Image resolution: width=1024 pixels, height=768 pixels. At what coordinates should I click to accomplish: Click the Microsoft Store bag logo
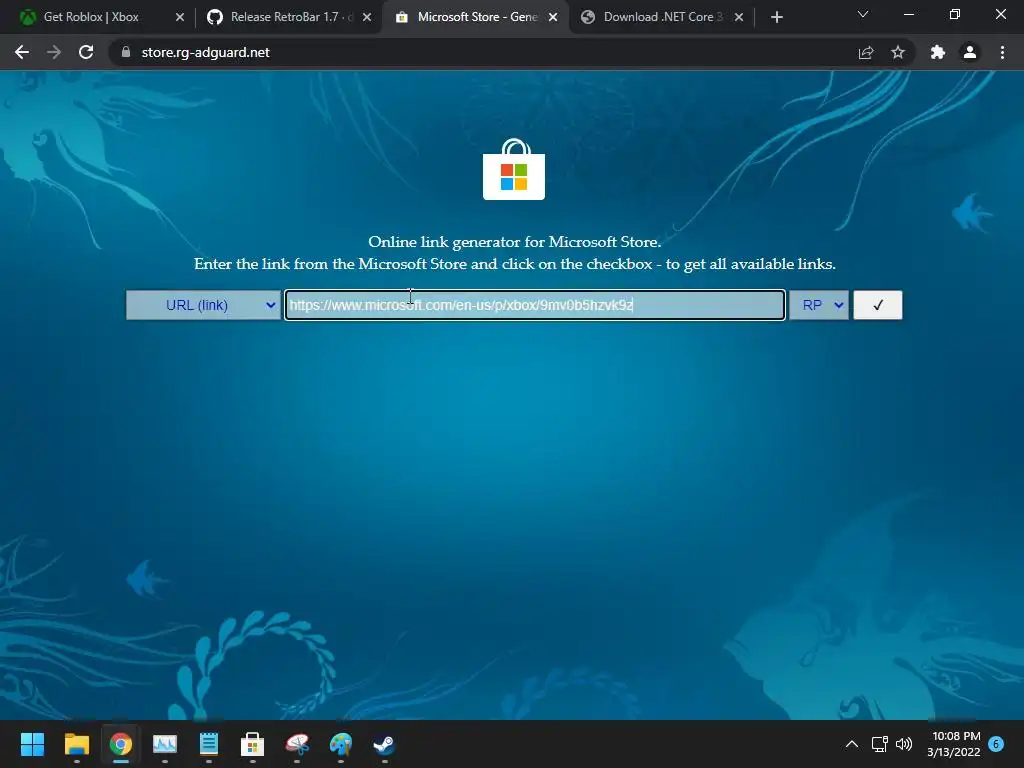pos(514,169)
